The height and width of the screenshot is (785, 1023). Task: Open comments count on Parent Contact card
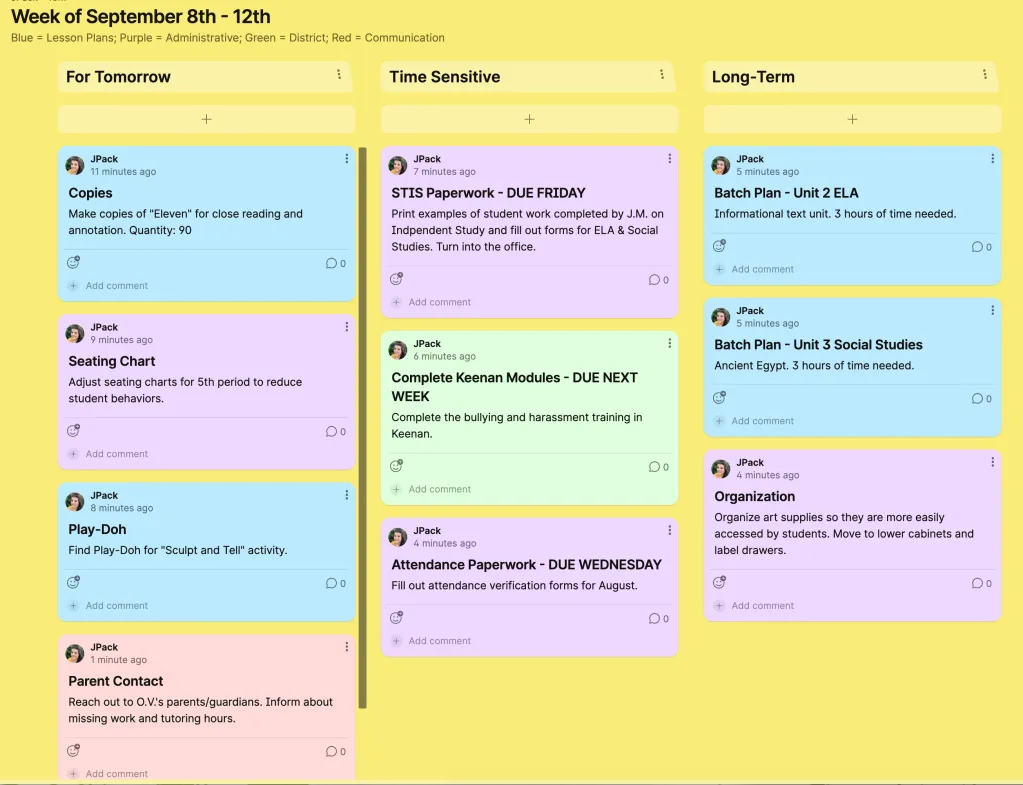[336, 752]
